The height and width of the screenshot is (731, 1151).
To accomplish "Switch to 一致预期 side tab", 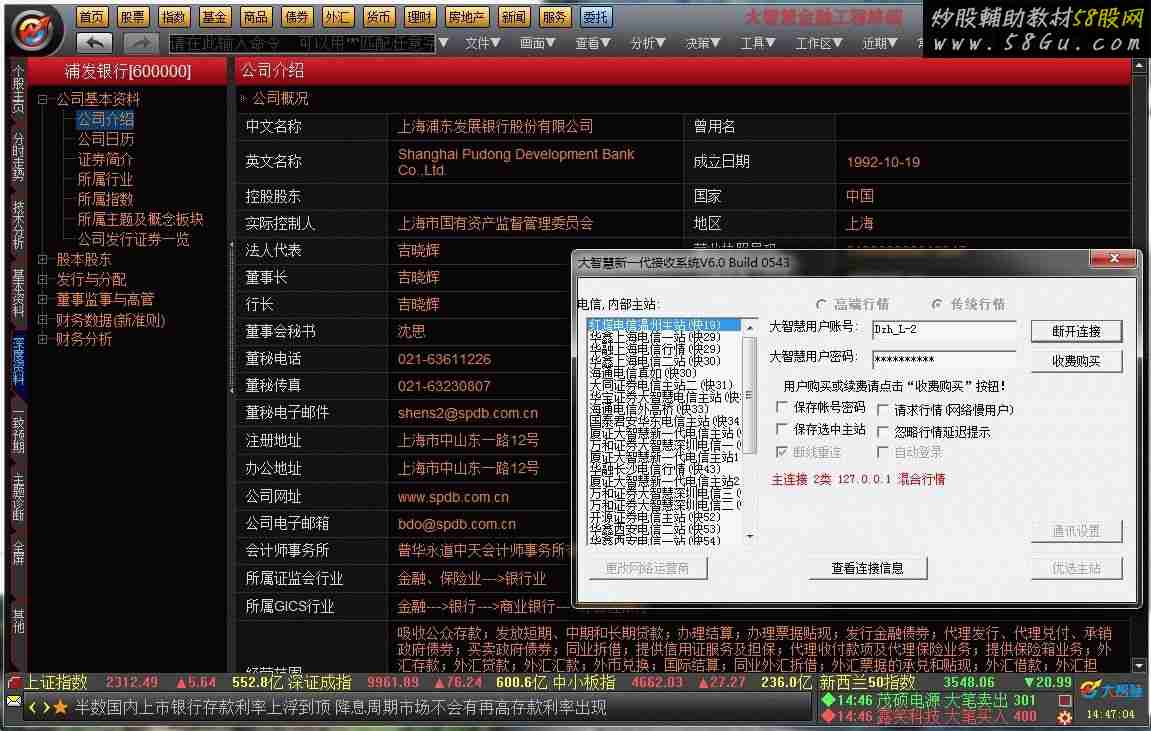I will click(x=18, y=432).
